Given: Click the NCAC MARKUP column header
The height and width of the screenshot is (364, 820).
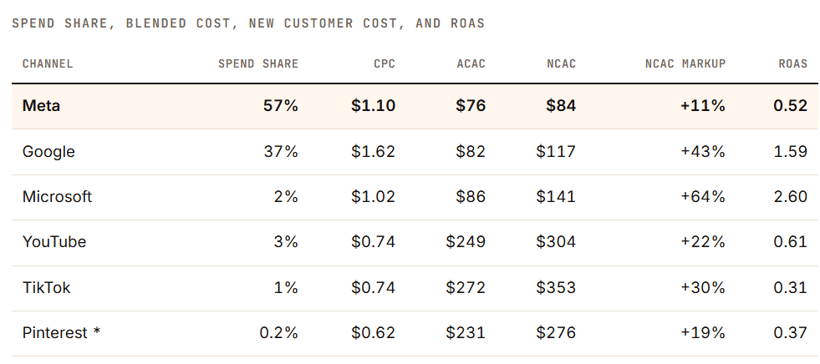Looking at the screenshot, I should point(685,64).
